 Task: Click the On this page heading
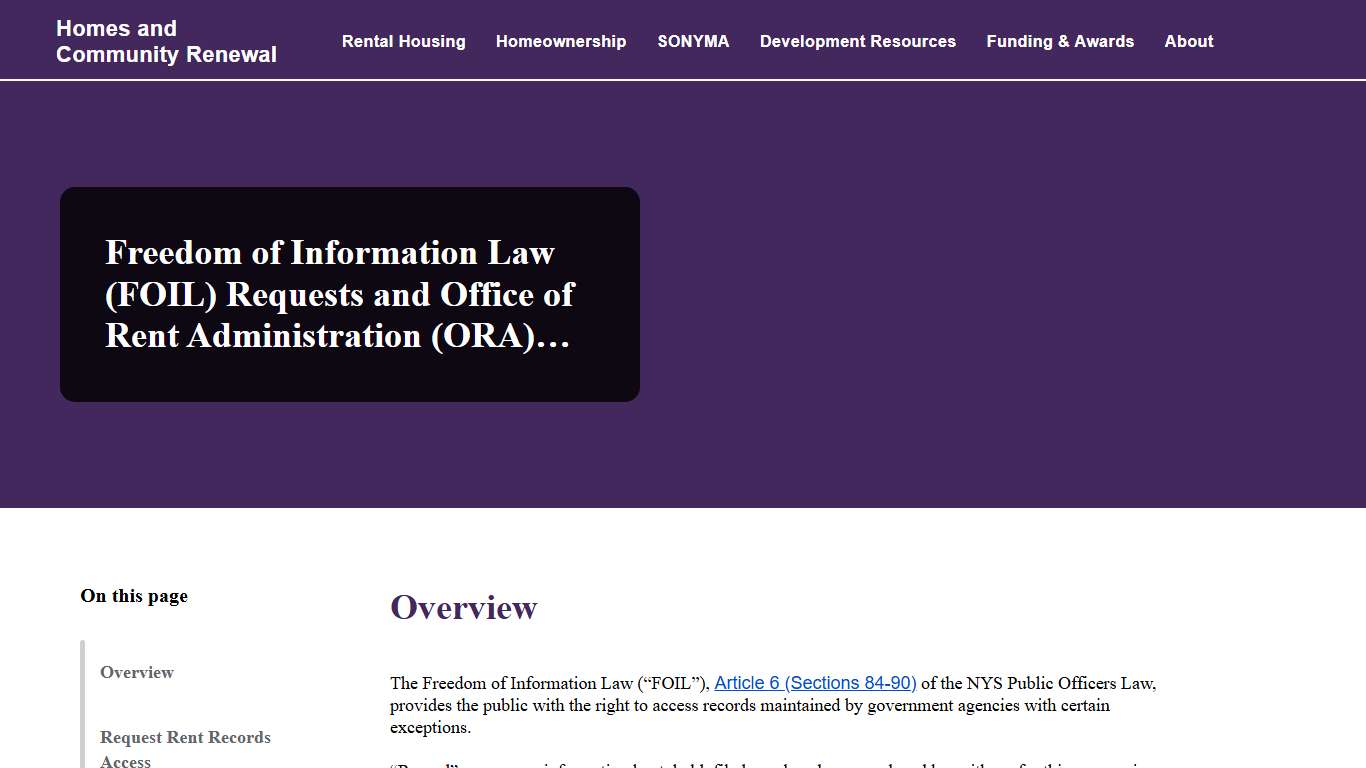pyautogui.click(x=134, y=596)
